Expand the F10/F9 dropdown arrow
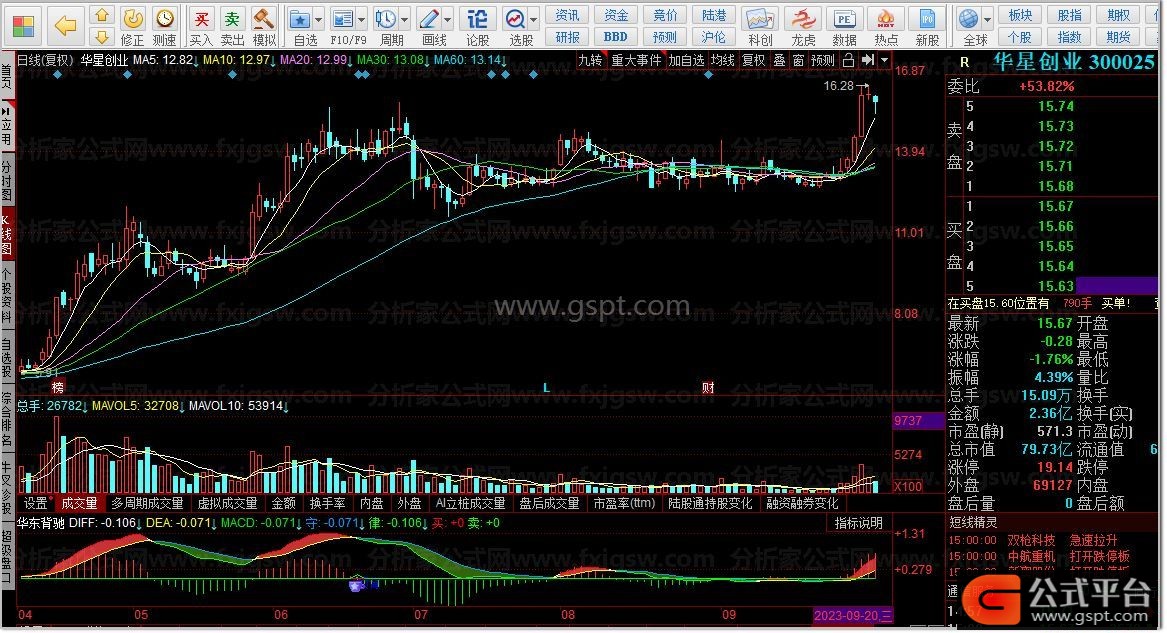The image size is (1167, 633). (362, 19)
